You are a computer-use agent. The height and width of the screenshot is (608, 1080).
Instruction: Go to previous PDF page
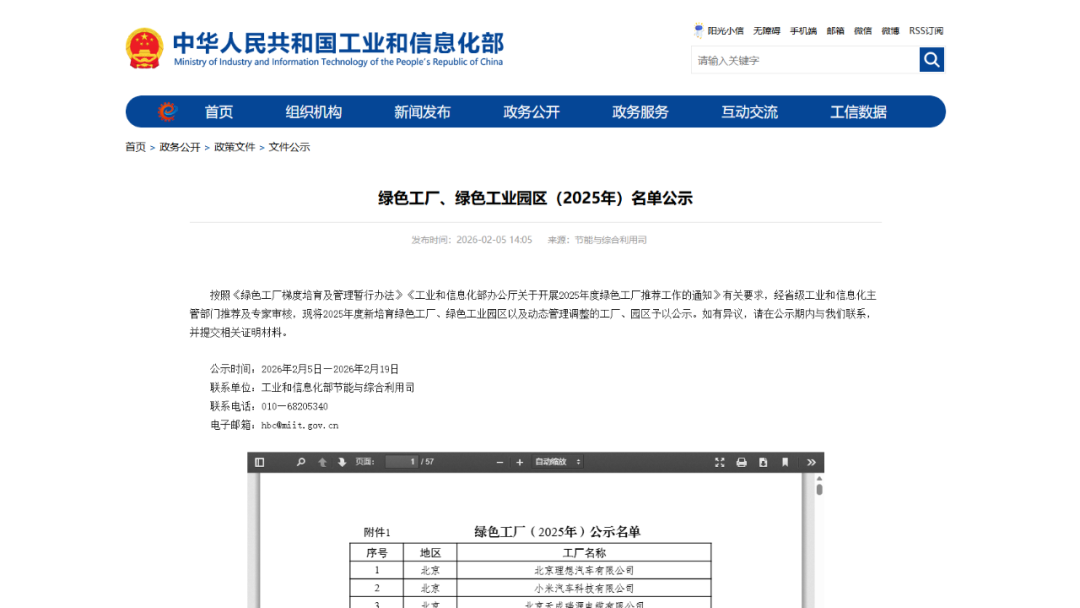coord(322,462)
